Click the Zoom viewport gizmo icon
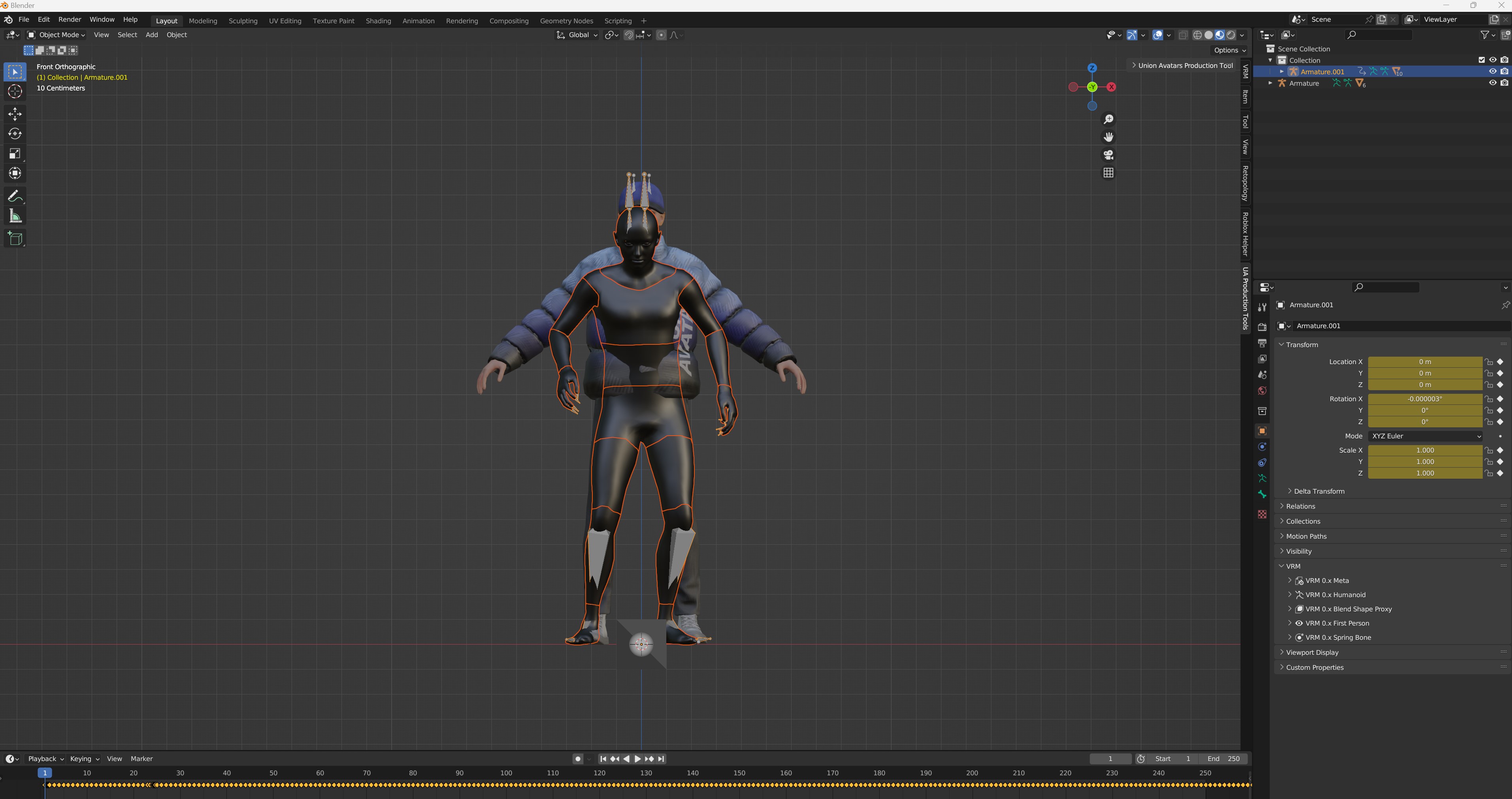The image size is (1512, 799). pyautogui.click(x=1108, y=120)
